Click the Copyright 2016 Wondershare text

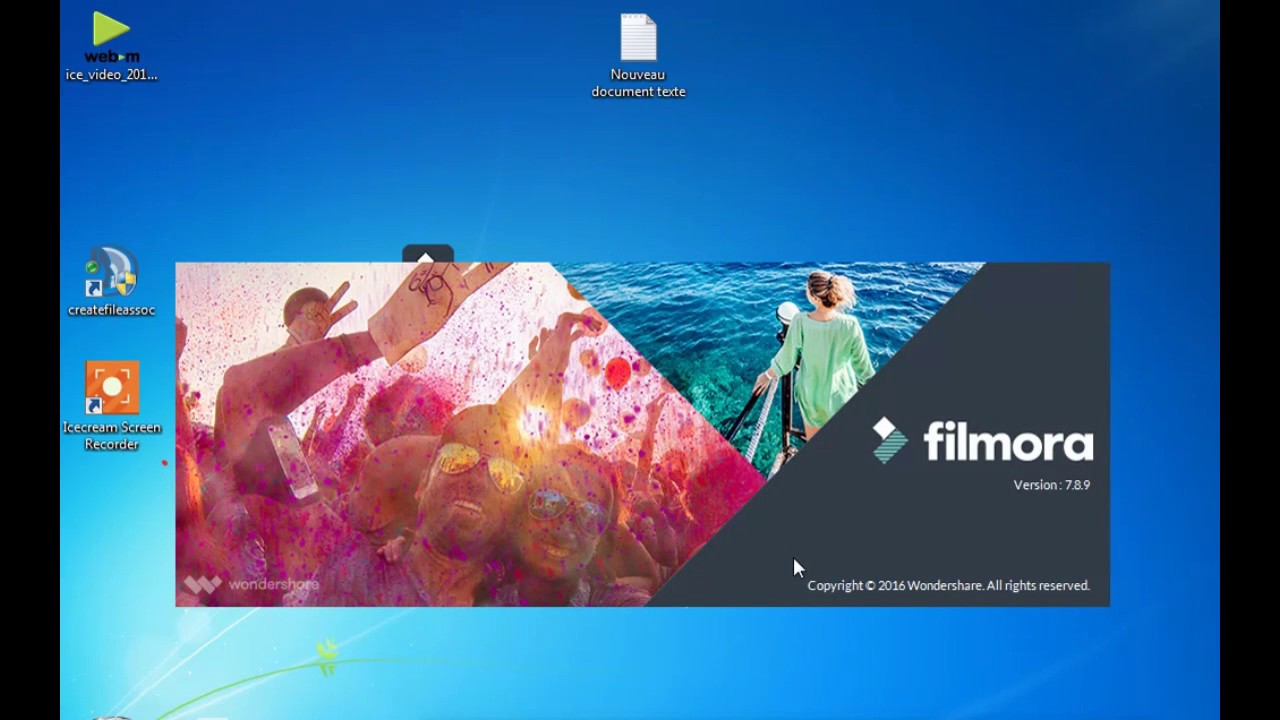[948, 586]
